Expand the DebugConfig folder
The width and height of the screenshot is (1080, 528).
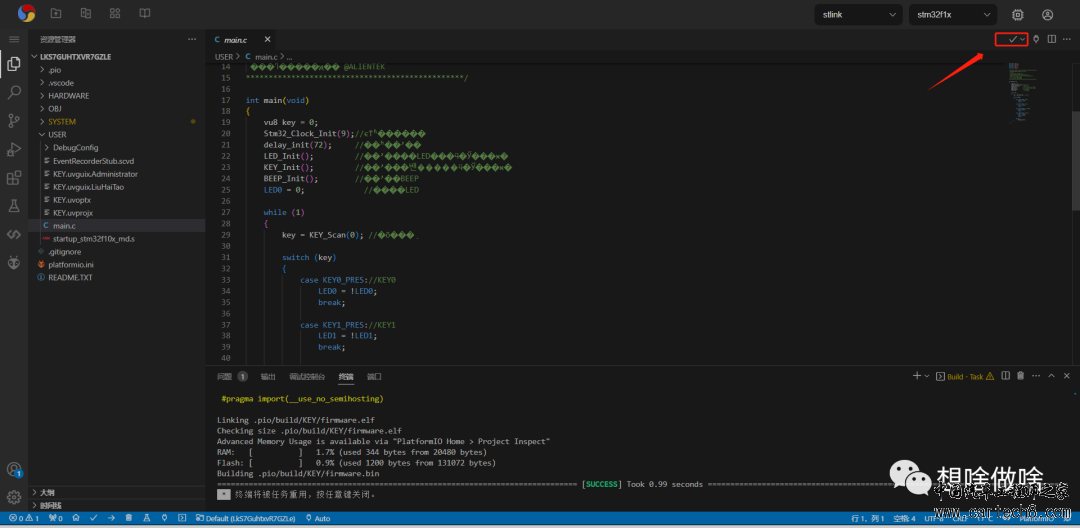(116, 147)
